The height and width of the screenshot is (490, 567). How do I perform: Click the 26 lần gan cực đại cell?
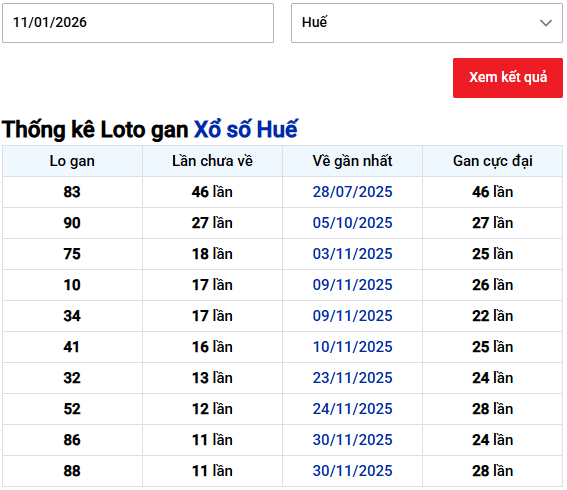[x=493, y=285]
